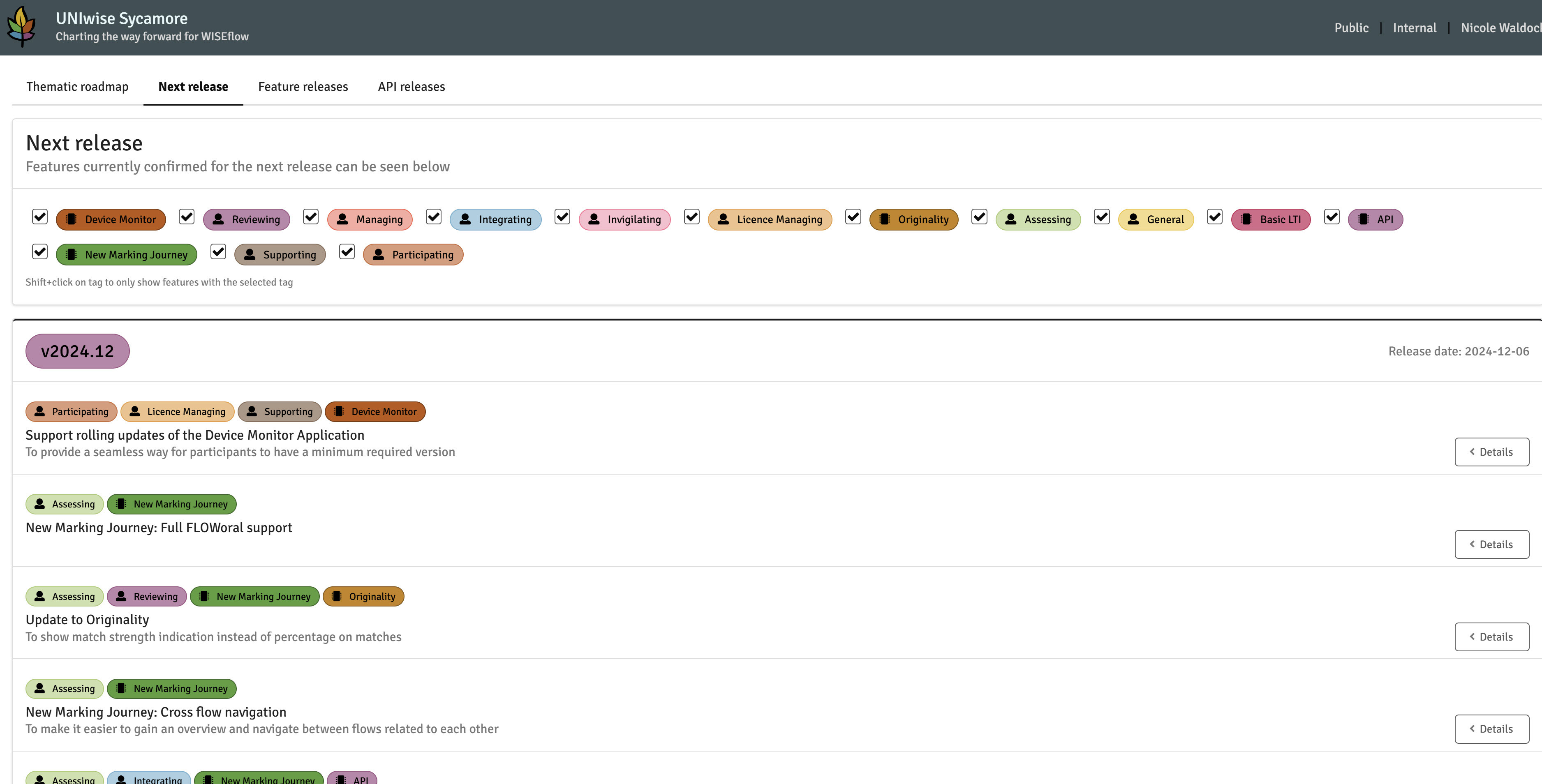Select 'New Marking Journey: Full FLOWoral support' title
Image resolution: width=1542 pixels, height=784 pixels.
159,527
